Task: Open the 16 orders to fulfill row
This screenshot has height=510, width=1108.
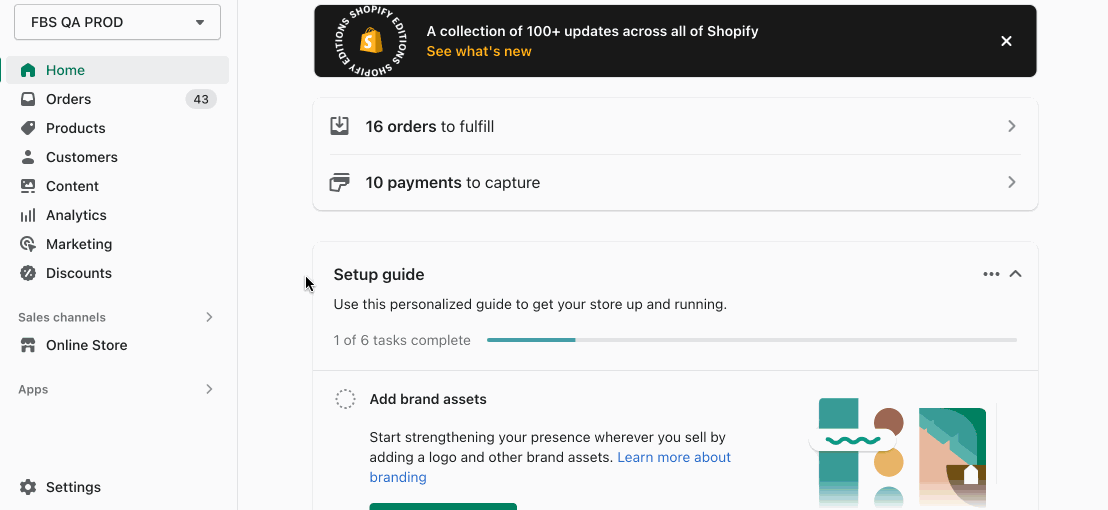Action: [x=676, y=126]
